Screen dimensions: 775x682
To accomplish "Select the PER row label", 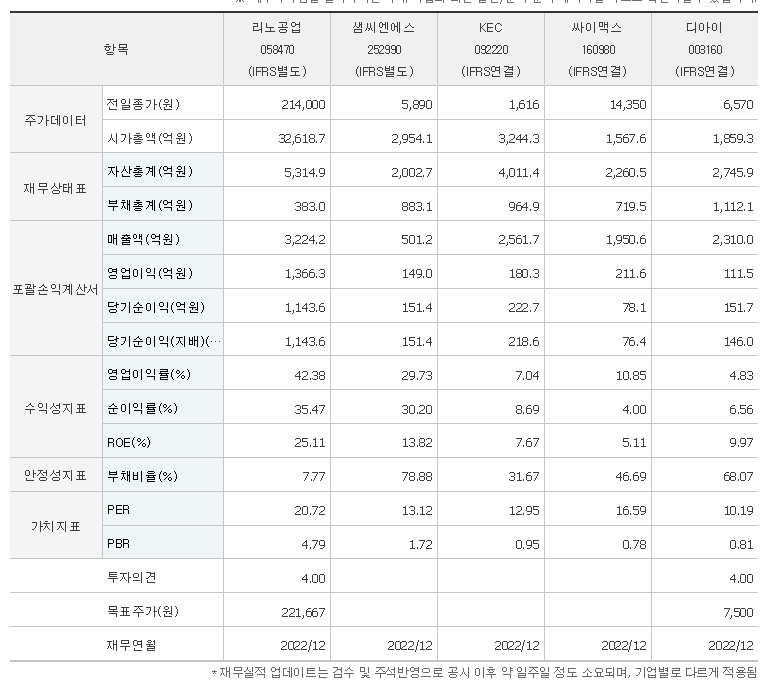I will click(119, 510).
